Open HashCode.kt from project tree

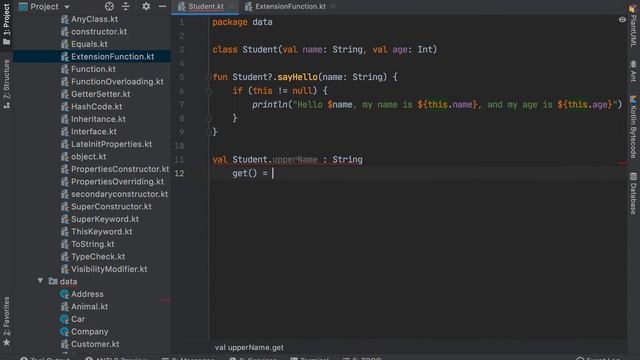tap(96, 107)
